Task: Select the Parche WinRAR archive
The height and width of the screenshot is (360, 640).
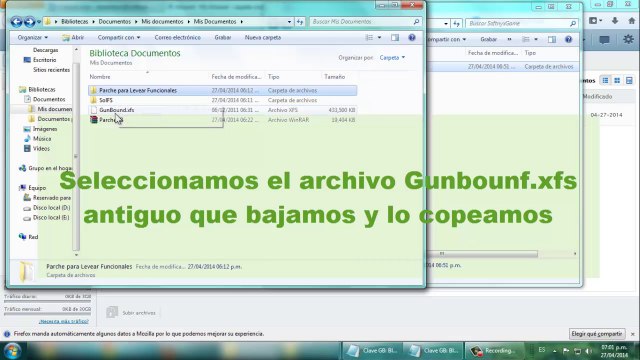Action: click(222, 120)
